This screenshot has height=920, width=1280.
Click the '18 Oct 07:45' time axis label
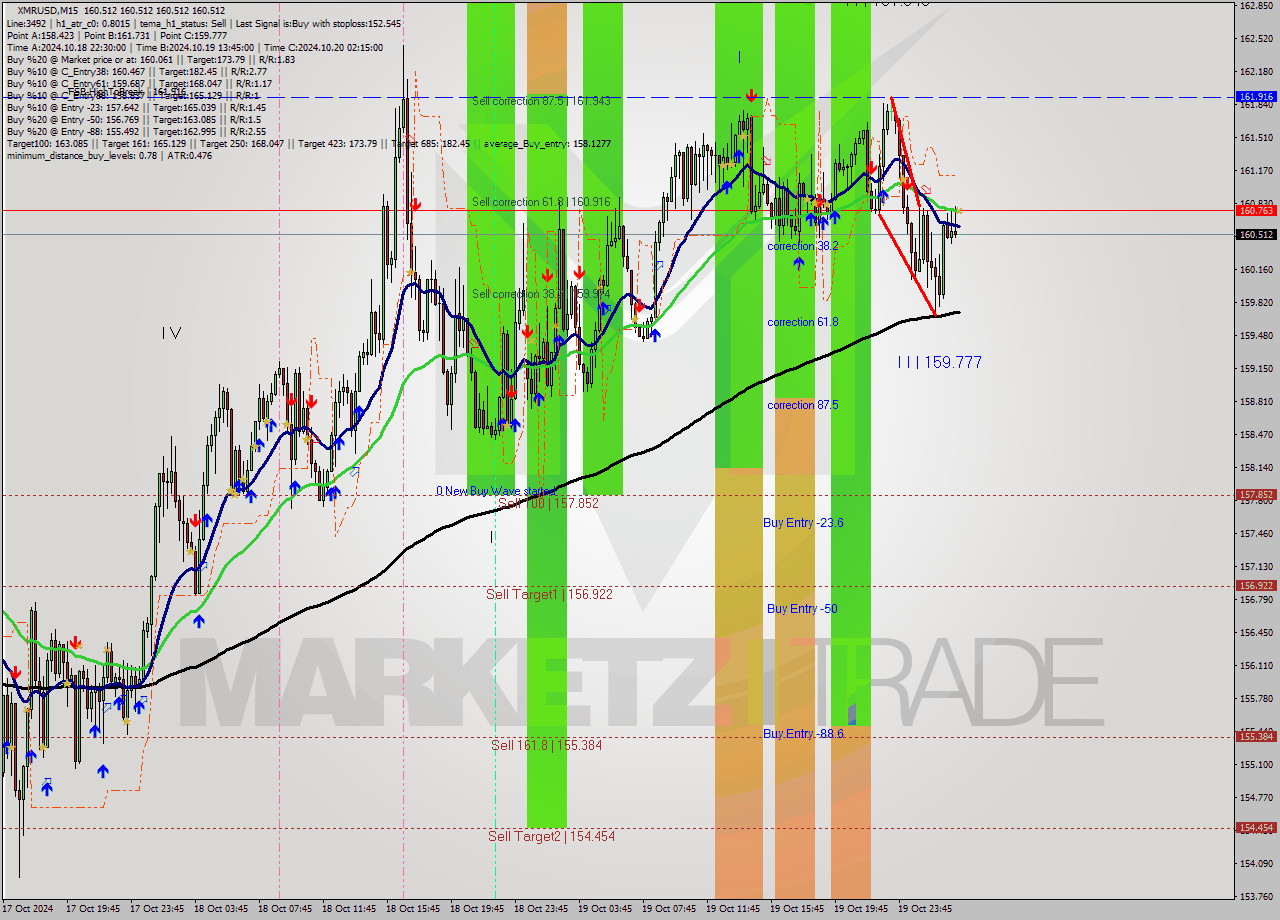pyautogui.click(x=285, y=909)
